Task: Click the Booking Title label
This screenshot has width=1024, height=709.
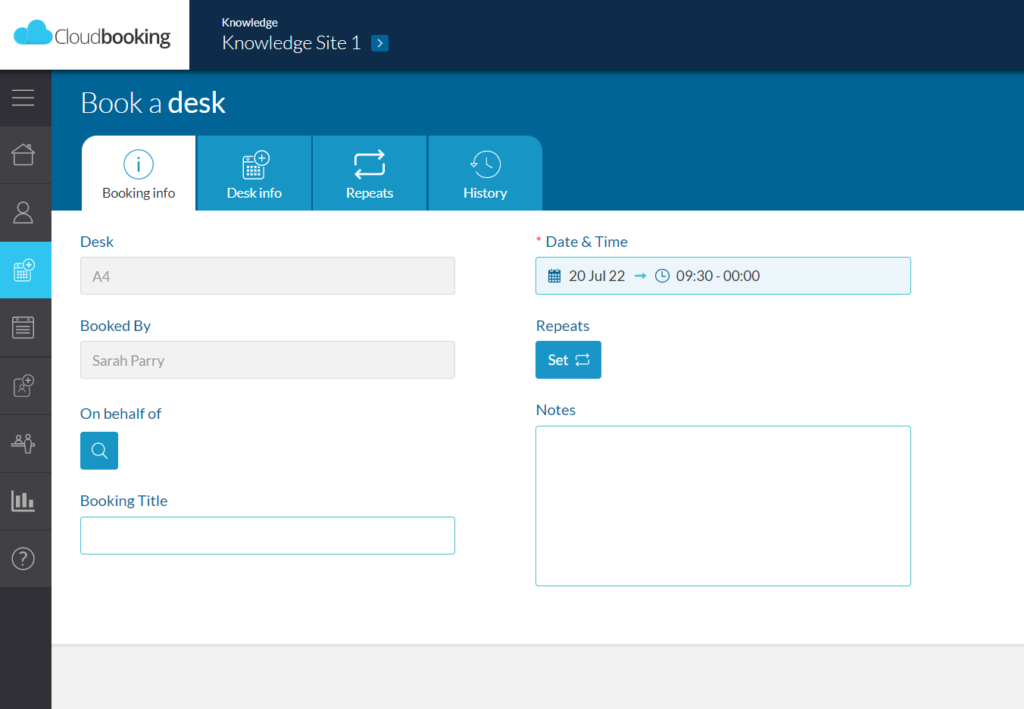Action: pos(124,501)
